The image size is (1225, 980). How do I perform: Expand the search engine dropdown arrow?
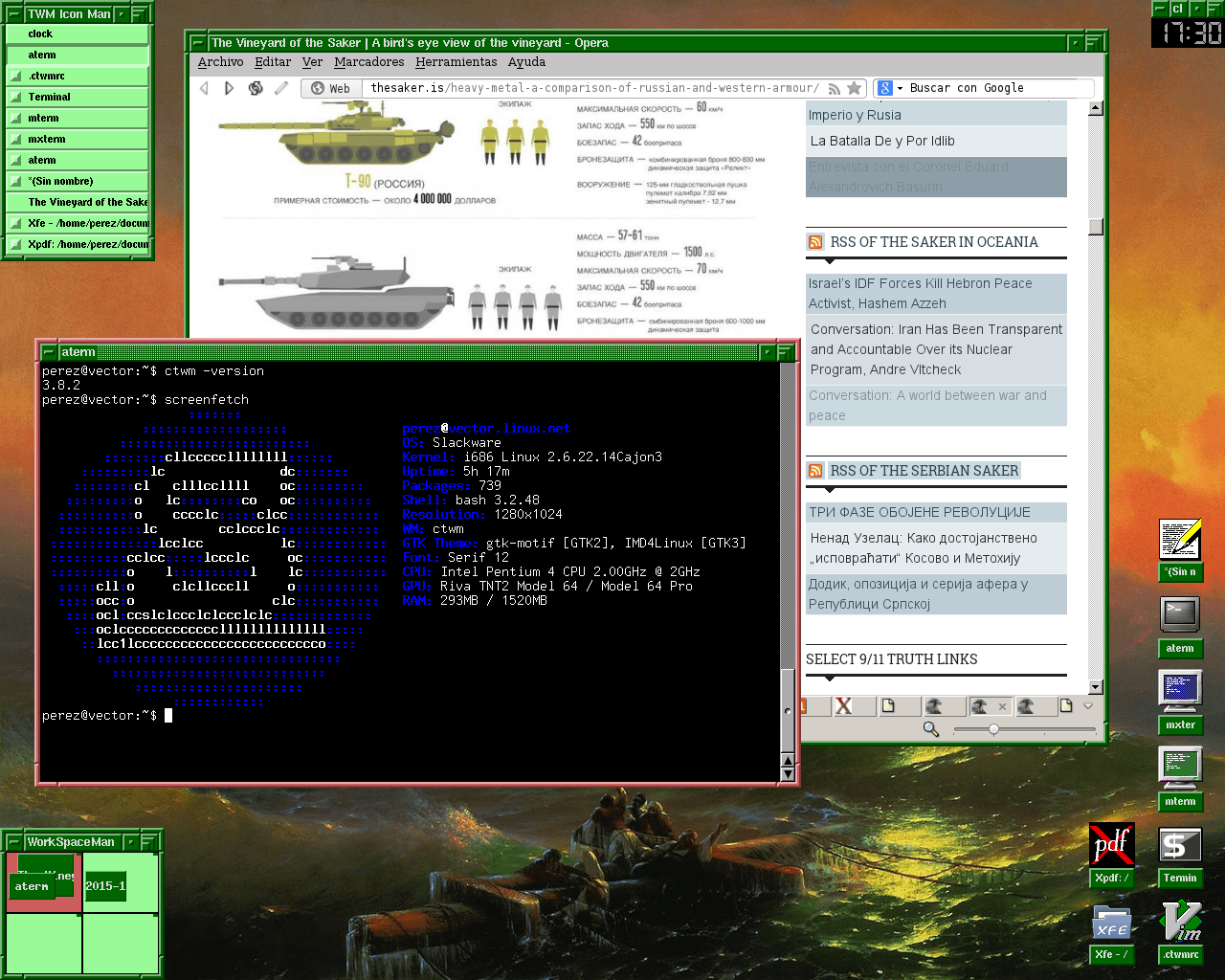(900, 89)
